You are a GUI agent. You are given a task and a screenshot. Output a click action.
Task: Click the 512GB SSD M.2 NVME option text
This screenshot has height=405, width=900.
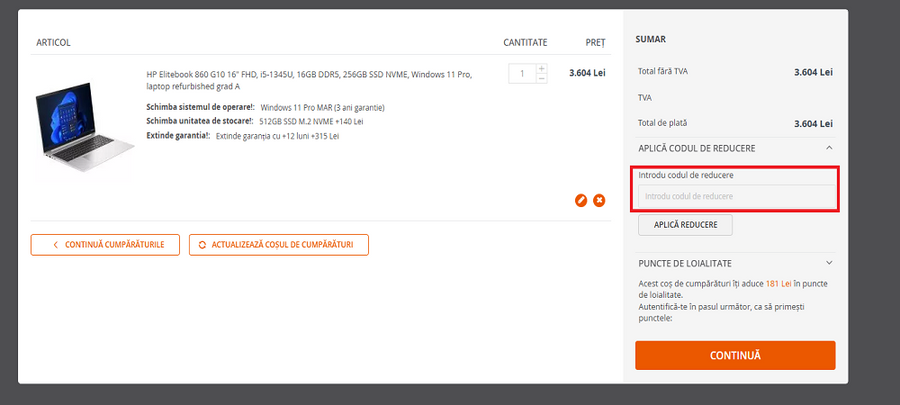[x=310, y=121]
